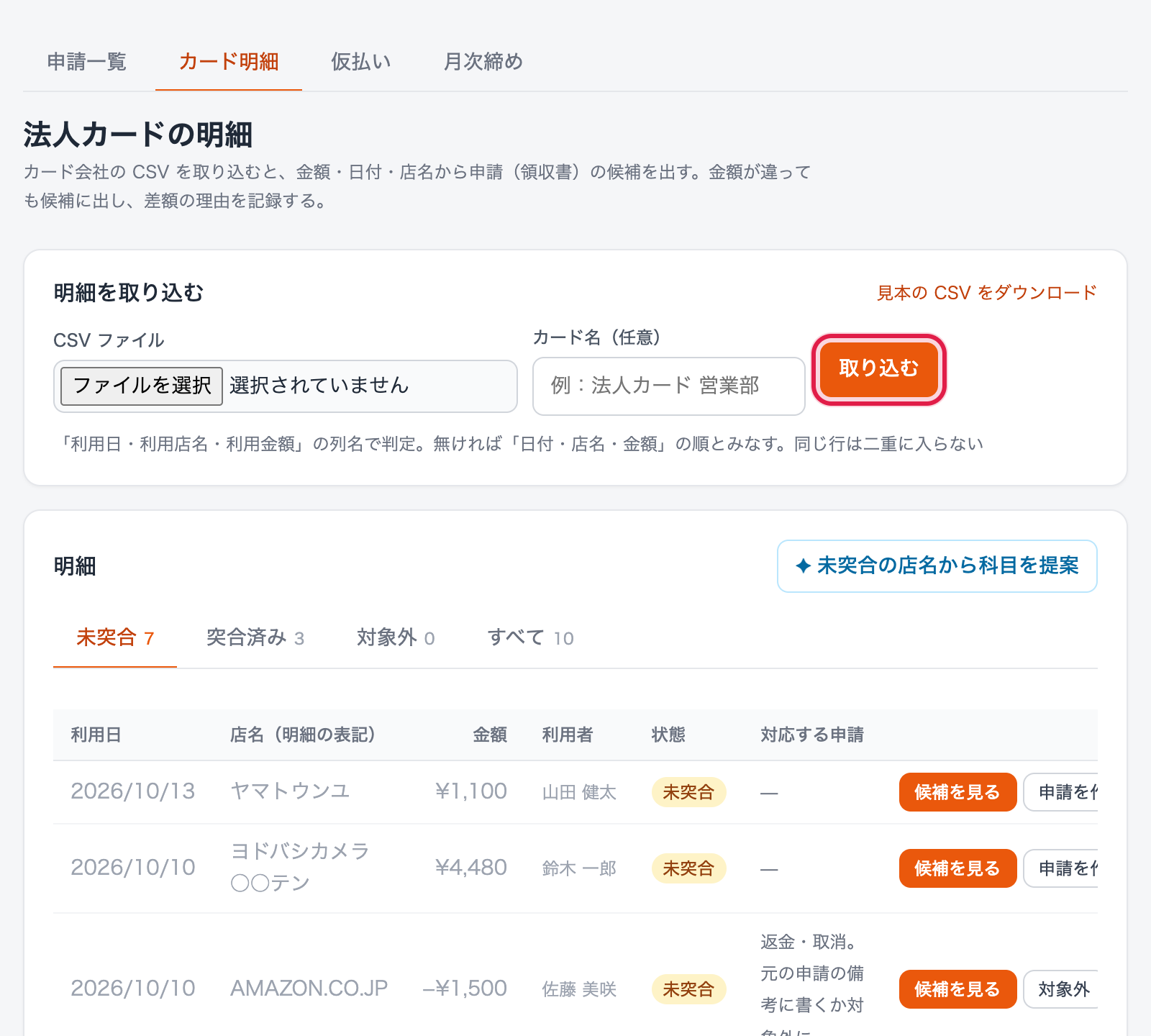Select the カード明細 tab
The width and height of the screenshot is (1151, 1036).
(229, 62)
